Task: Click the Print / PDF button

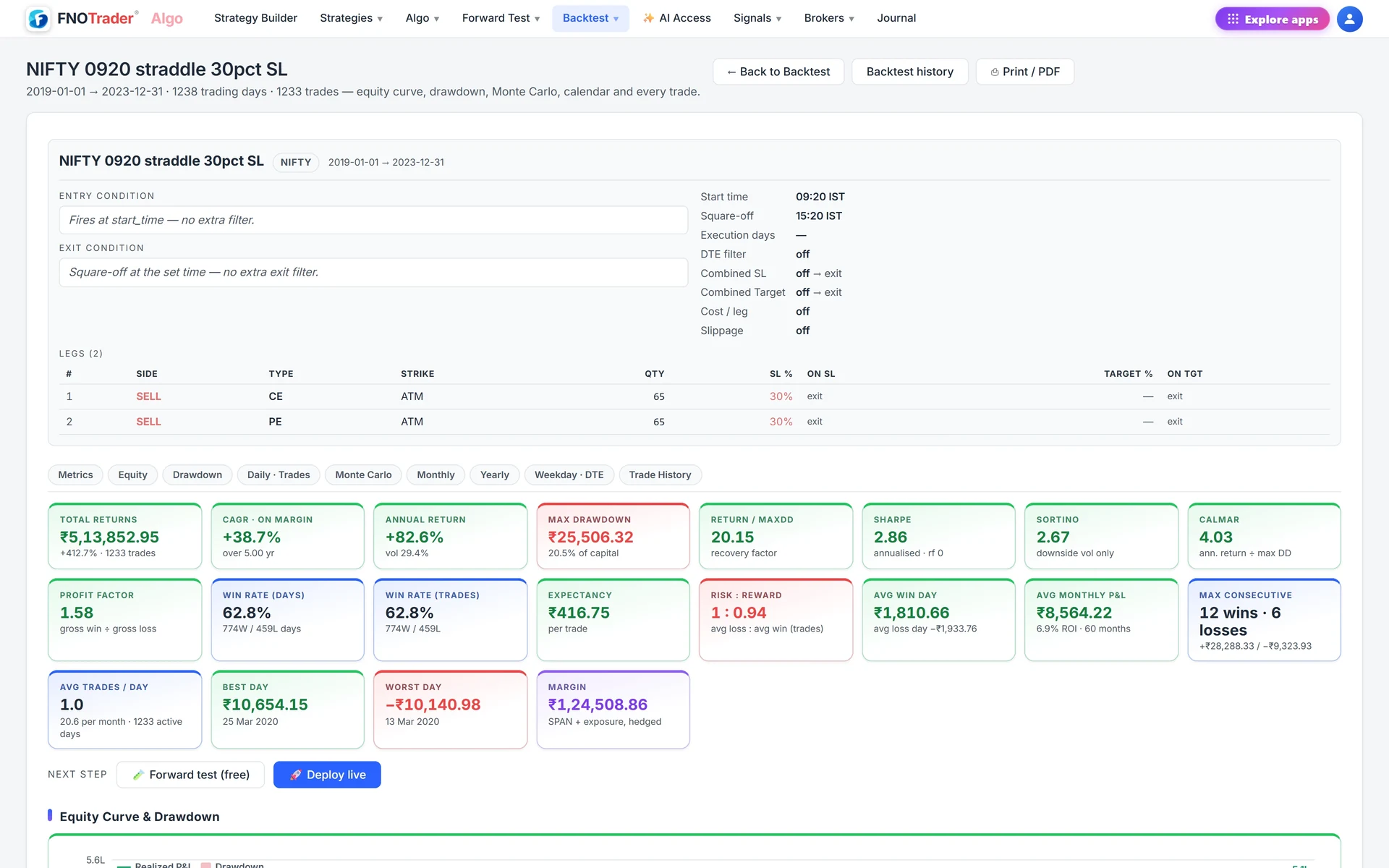Action: point(1025,72)
